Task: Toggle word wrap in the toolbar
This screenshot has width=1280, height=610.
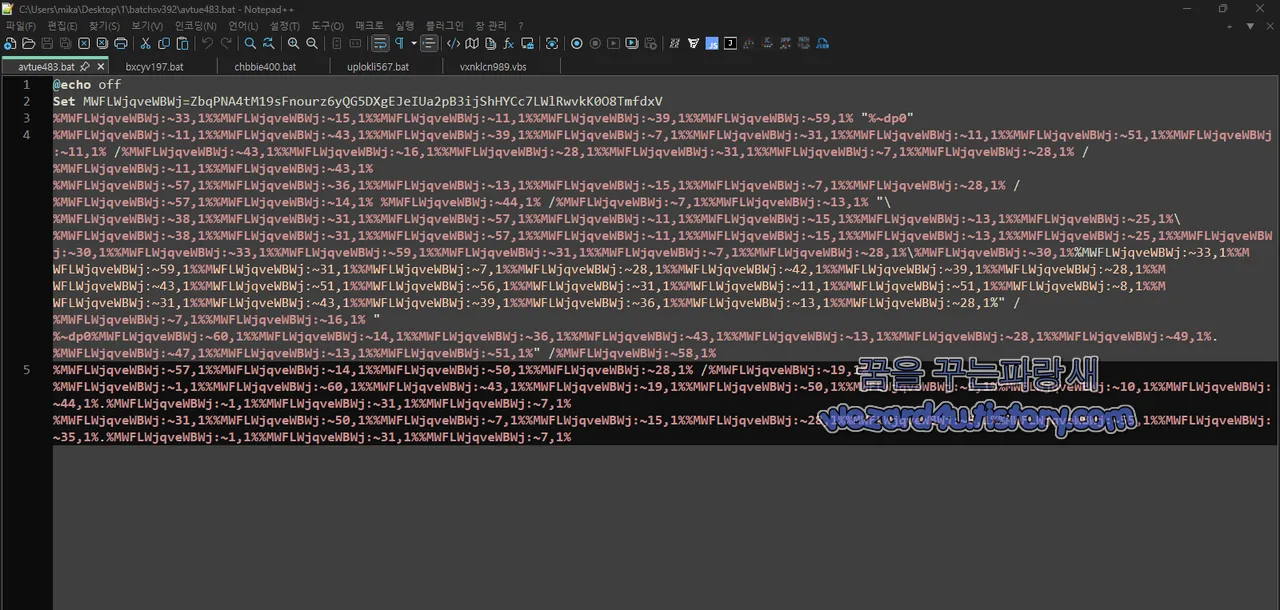Action: [380, 43]
